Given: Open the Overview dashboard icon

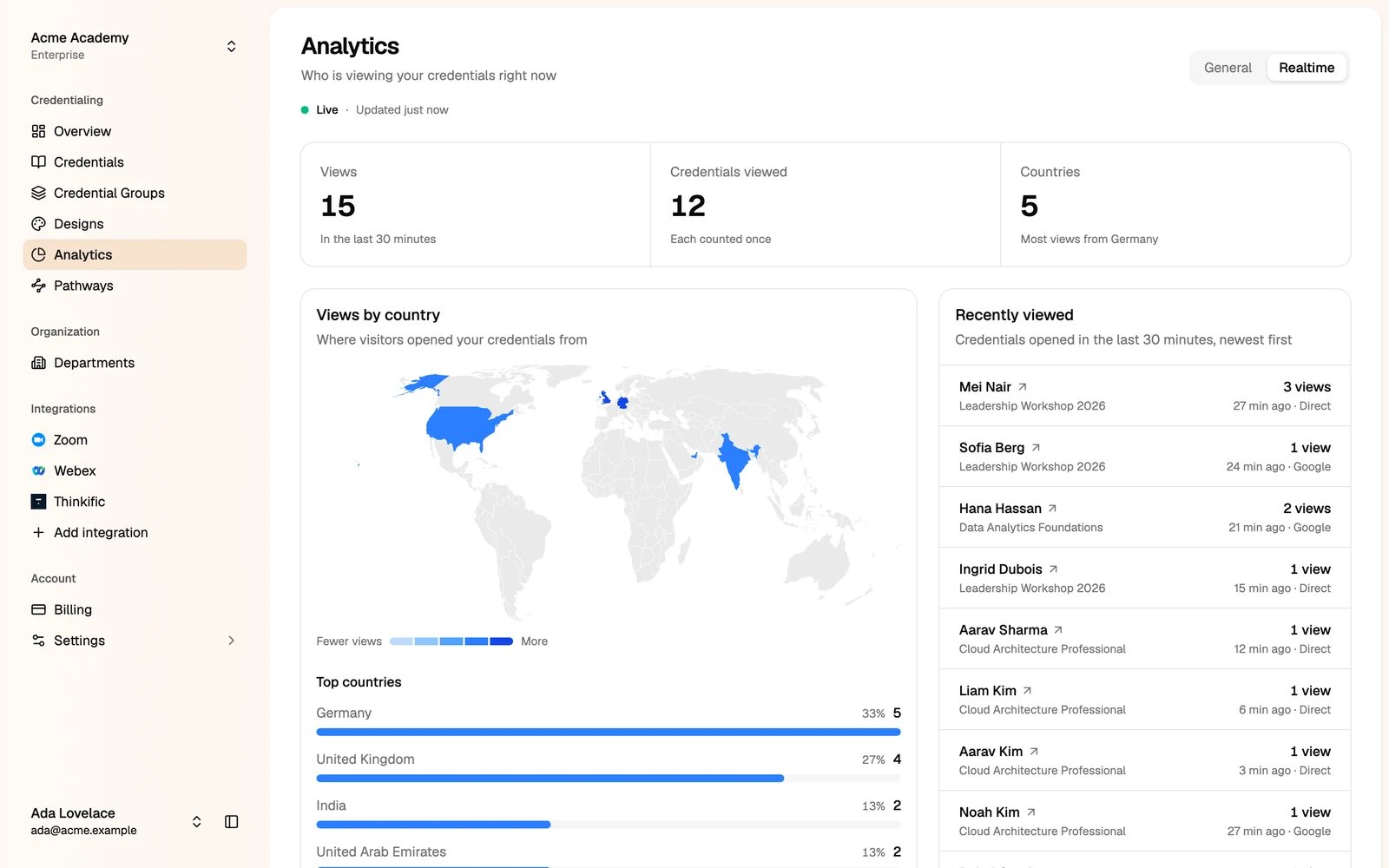Looking at the screenshot, I should (38, 131).
